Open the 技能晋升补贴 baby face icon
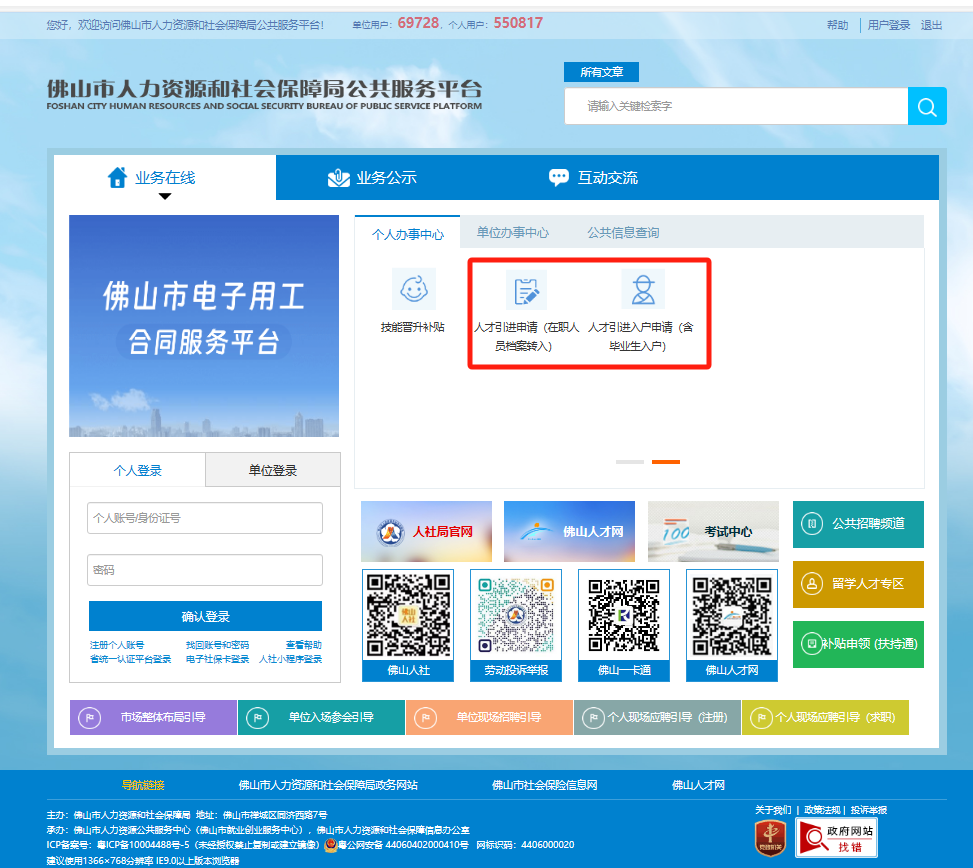Viewport: 973px width, 868px height. [413, 290]
